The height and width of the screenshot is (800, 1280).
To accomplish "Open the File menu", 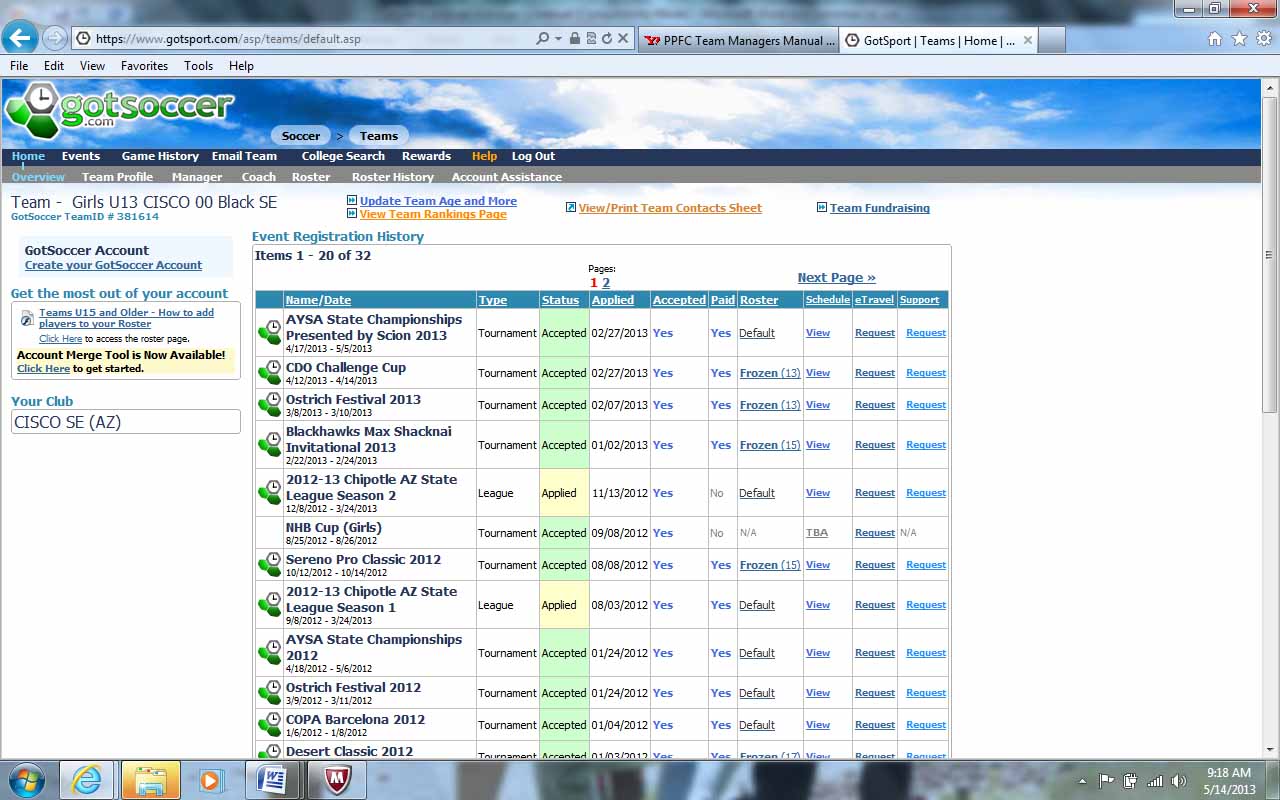I will click(19, 65).
